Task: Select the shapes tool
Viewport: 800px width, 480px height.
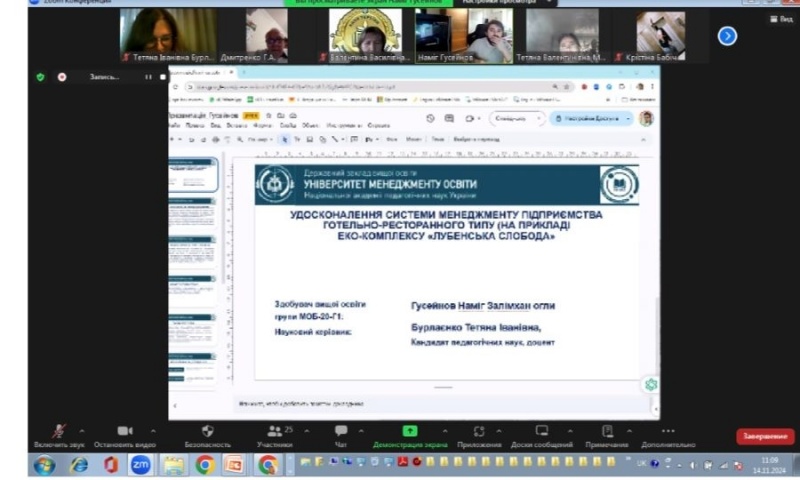Action: pyautogui.click(x=322, y=139)
